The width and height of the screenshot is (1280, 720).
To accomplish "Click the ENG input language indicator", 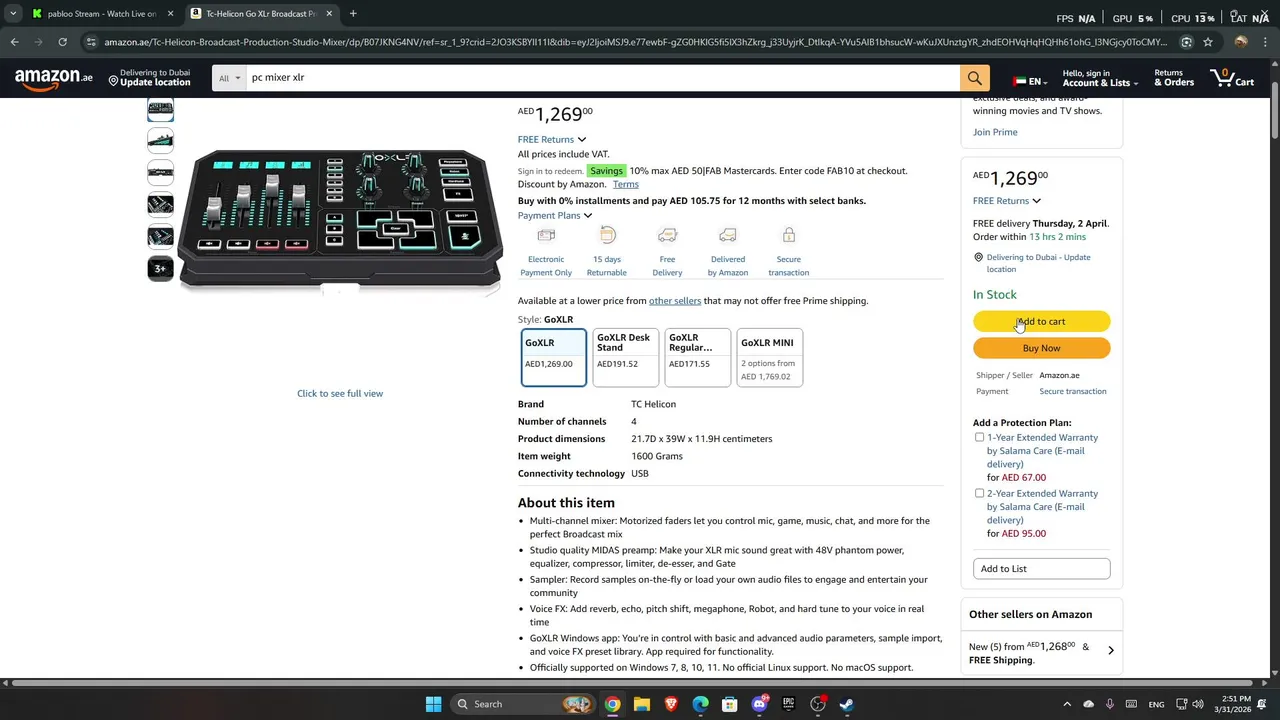I will click(x=1156, y=704).
